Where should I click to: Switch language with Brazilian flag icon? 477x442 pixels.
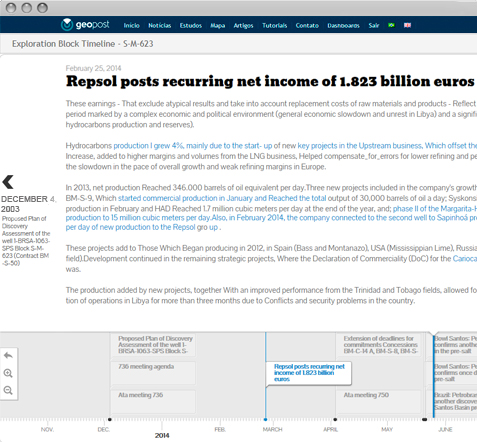[x=391, y=25]
